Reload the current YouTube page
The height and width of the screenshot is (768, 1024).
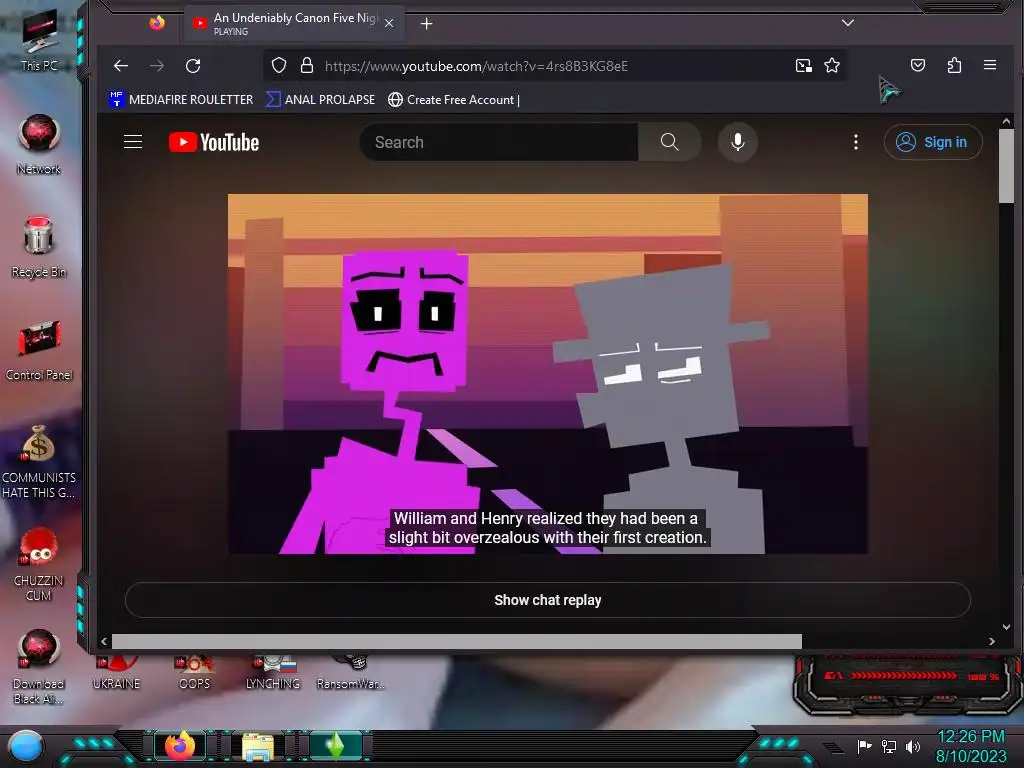point(193,66)
